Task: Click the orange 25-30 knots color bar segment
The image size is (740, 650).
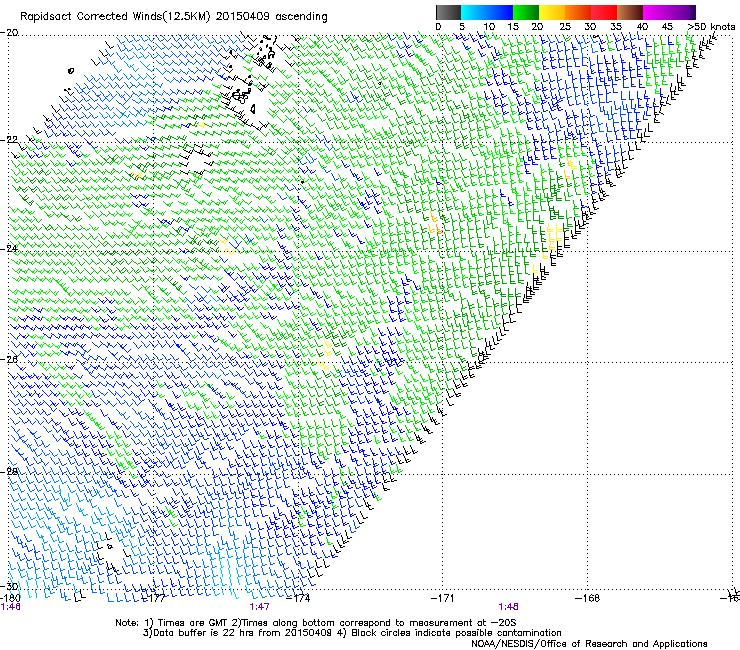Action: [578, 12]
